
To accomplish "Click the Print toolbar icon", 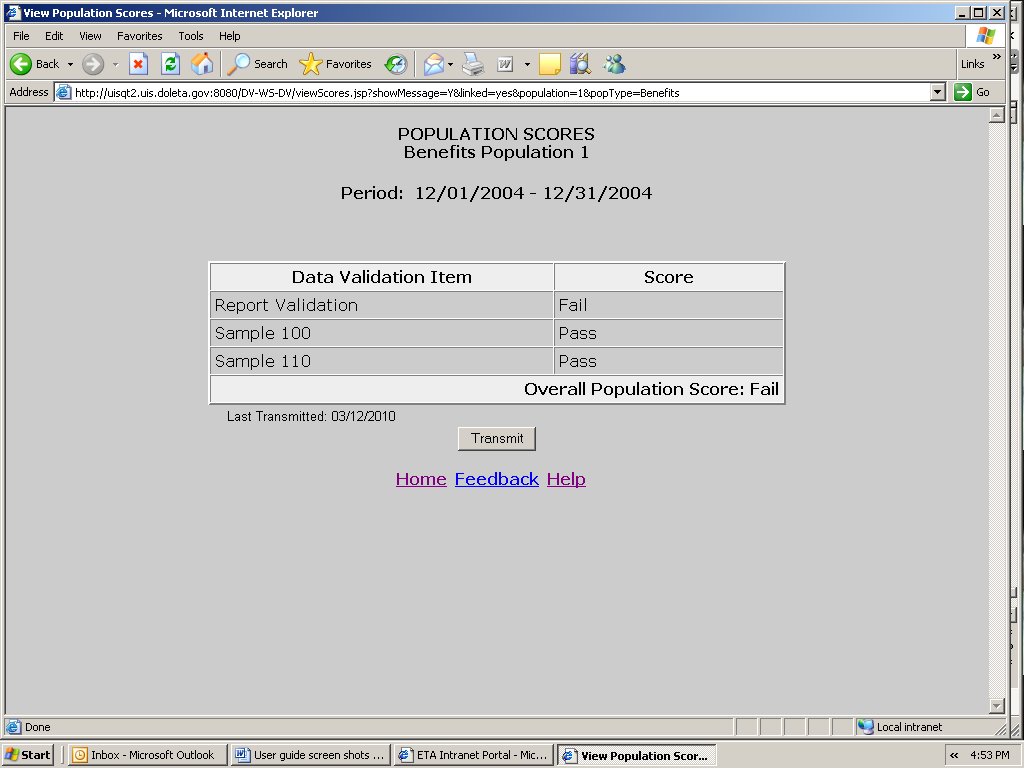I will [x=473, y=64].
